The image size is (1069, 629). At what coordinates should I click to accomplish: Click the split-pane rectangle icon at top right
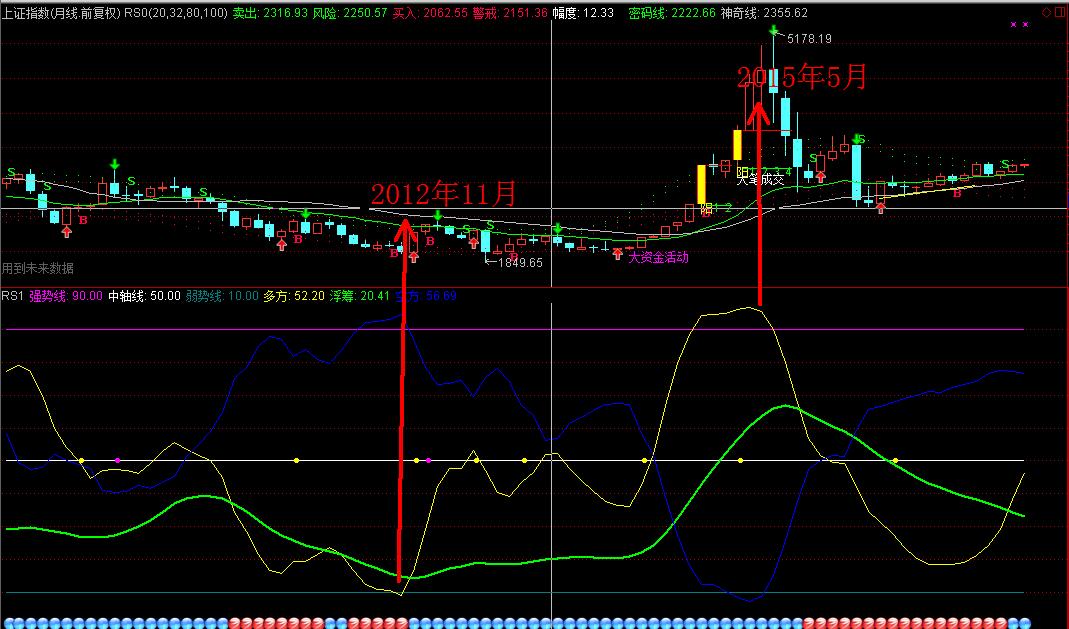pyautogui.click(x=1061, y=13)
